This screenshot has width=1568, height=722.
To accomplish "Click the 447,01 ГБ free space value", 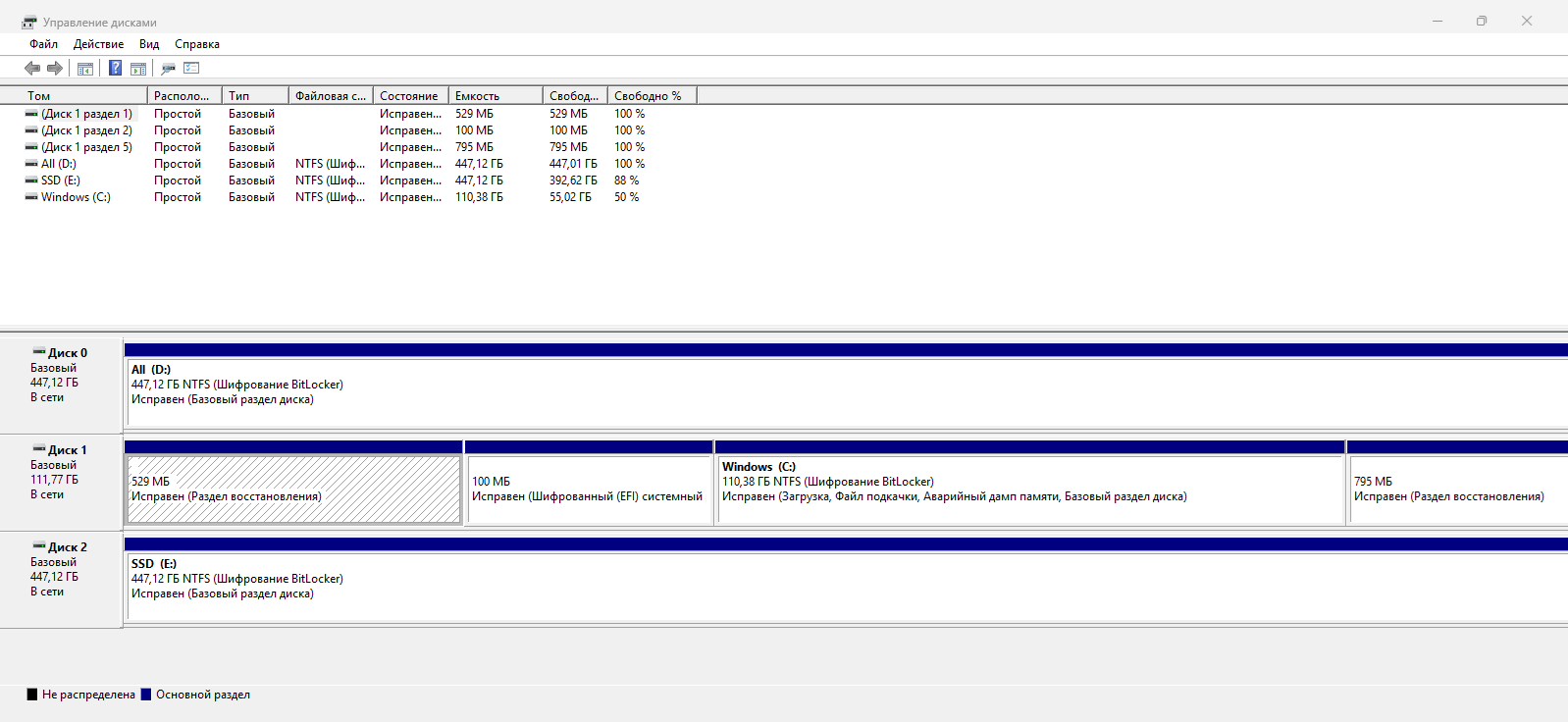I will 573,164.
